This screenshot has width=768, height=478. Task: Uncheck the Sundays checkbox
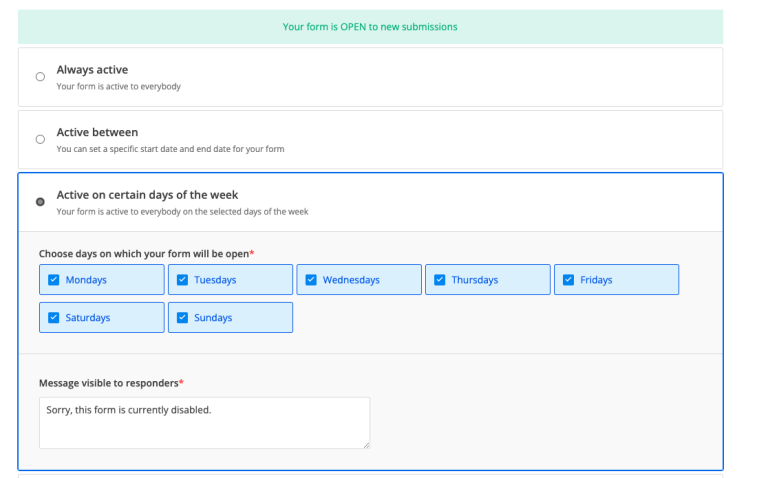pos(182,317)
